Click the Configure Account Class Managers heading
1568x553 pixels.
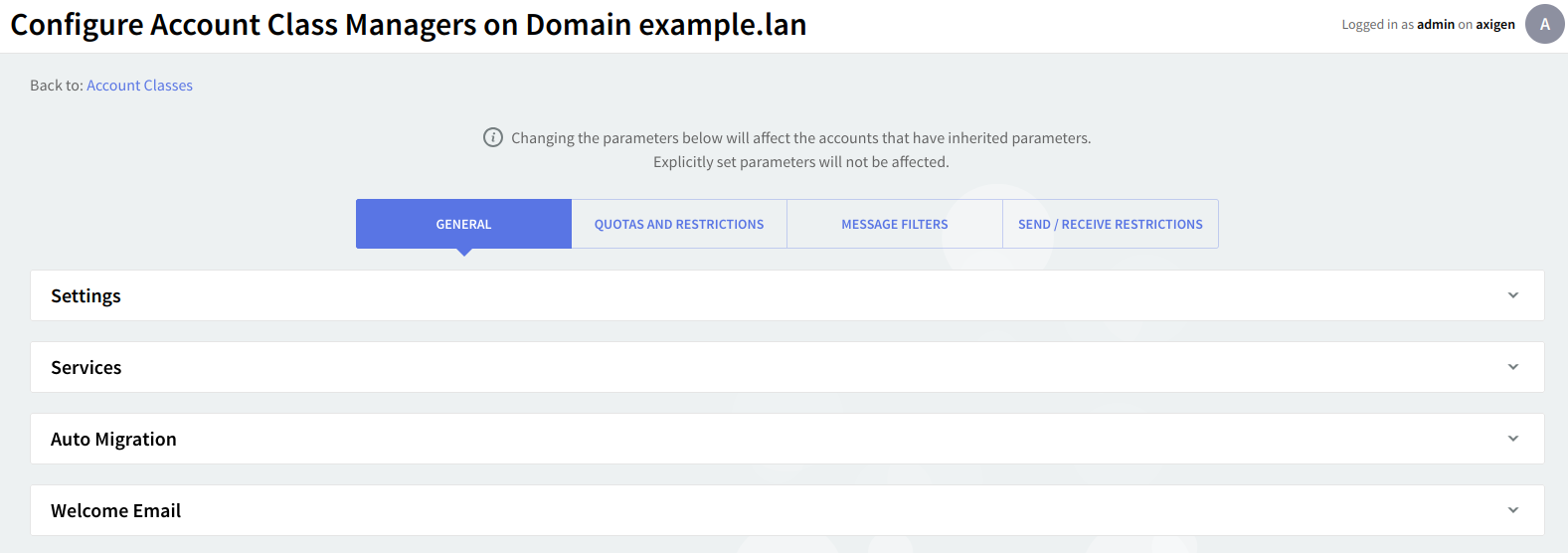[x=408, y=25]
